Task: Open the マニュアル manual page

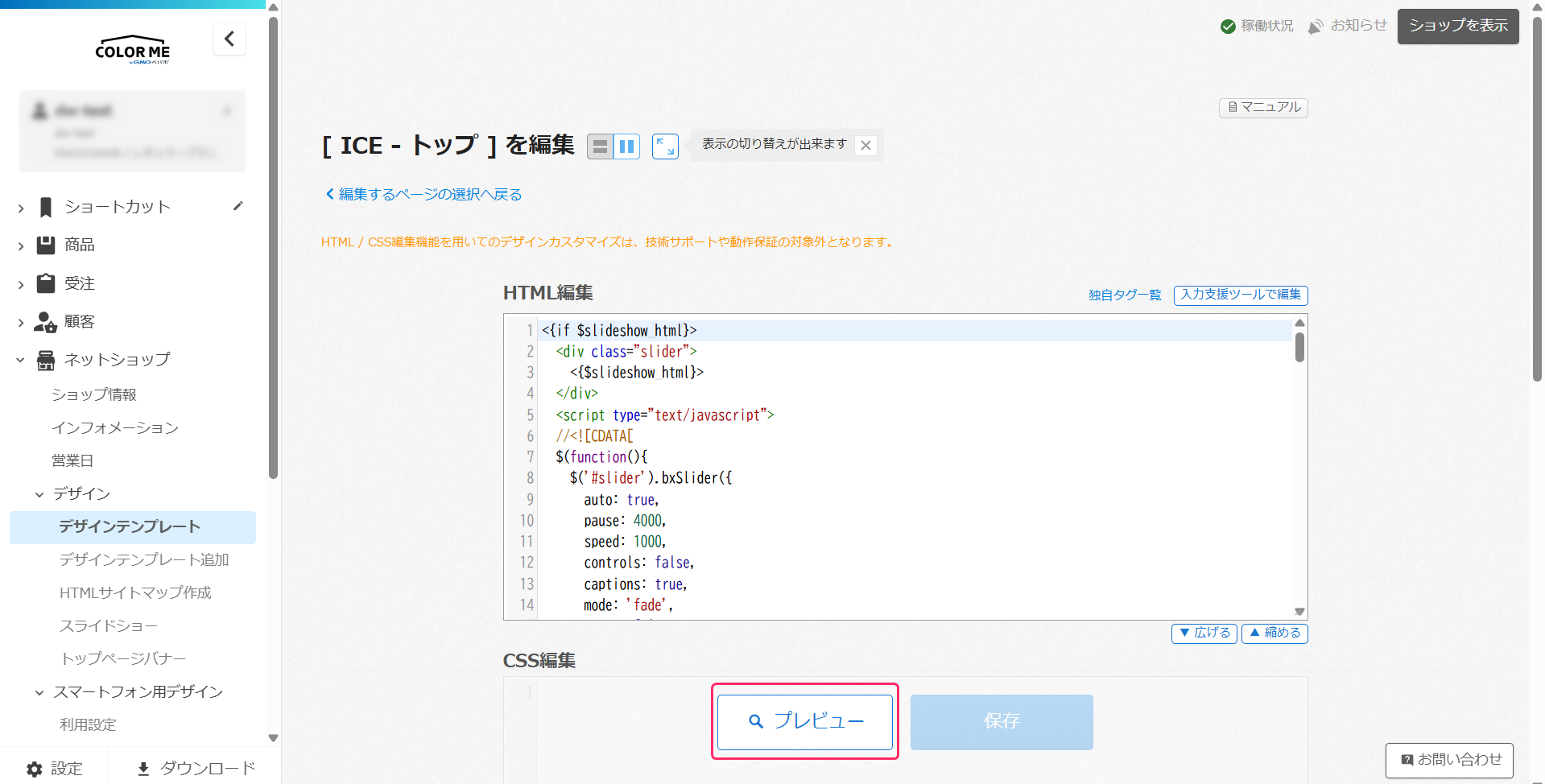Action: pos(1263,107)
